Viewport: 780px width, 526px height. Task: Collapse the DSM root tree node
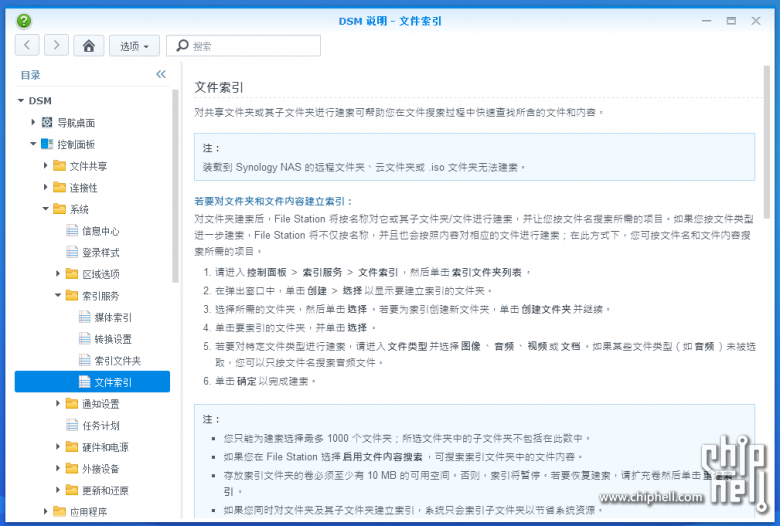21,101
